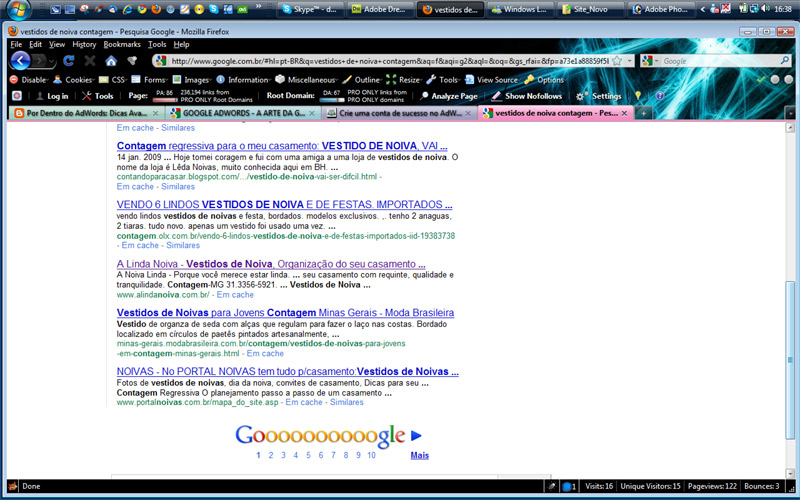Open the Forms dropdown menu

tap(150, 80)
